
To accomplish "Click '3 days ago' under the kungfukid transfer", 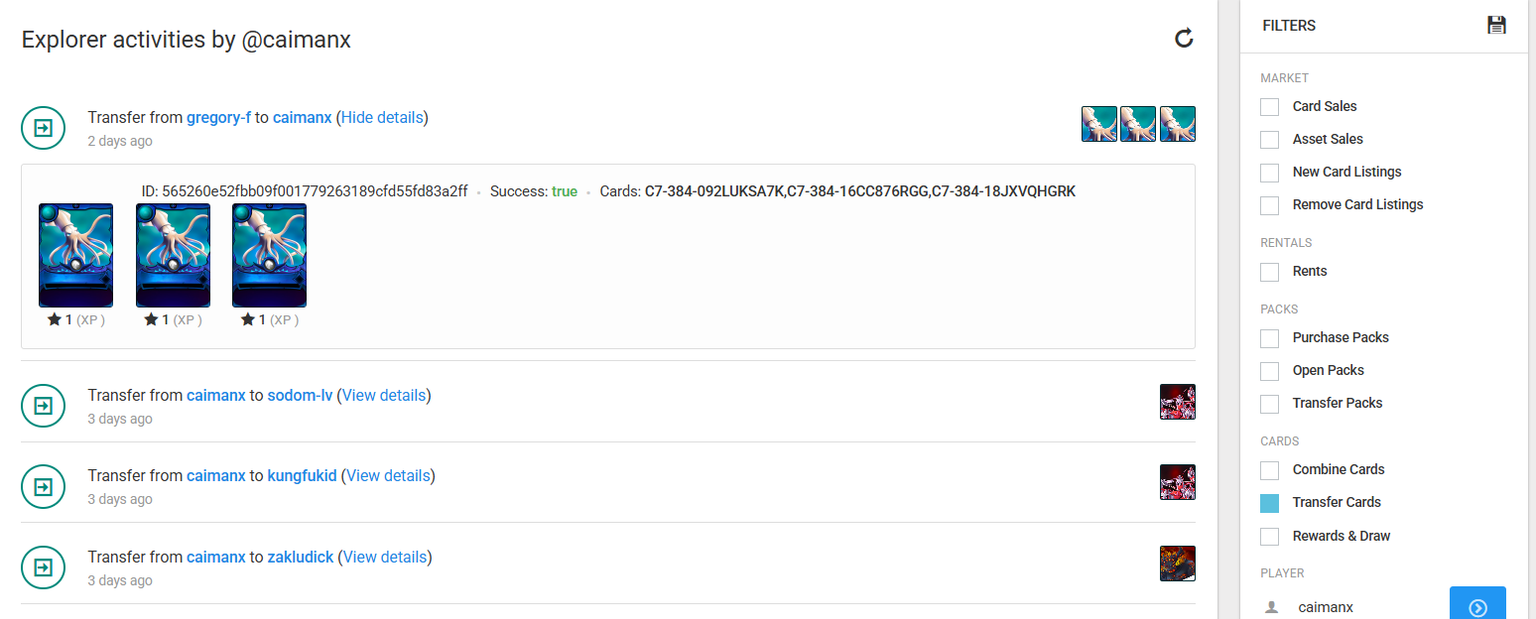I will (x=120, y=499).
